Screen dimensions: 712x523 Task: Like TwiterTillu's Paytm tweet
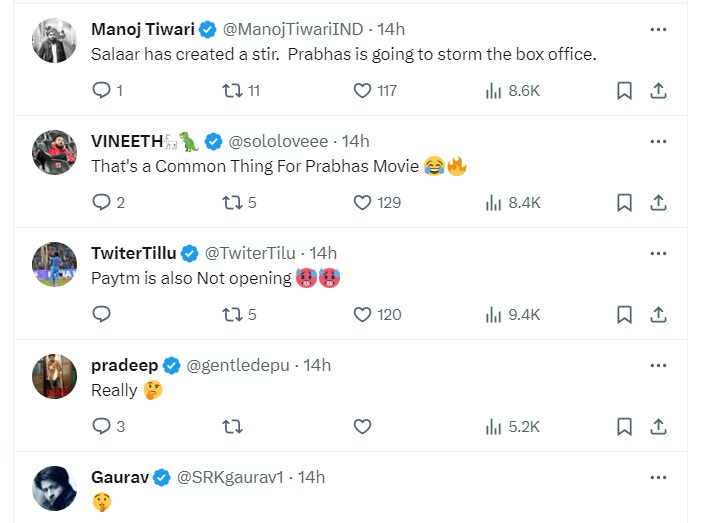(x=363, y=314)
